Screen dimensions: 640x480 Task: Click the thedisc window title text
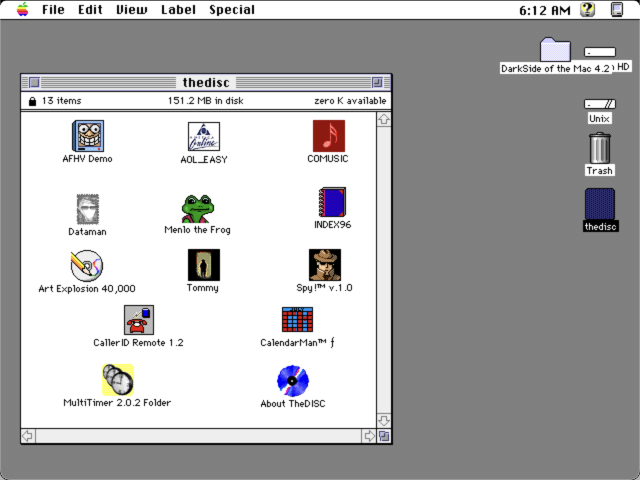[206, 82]
